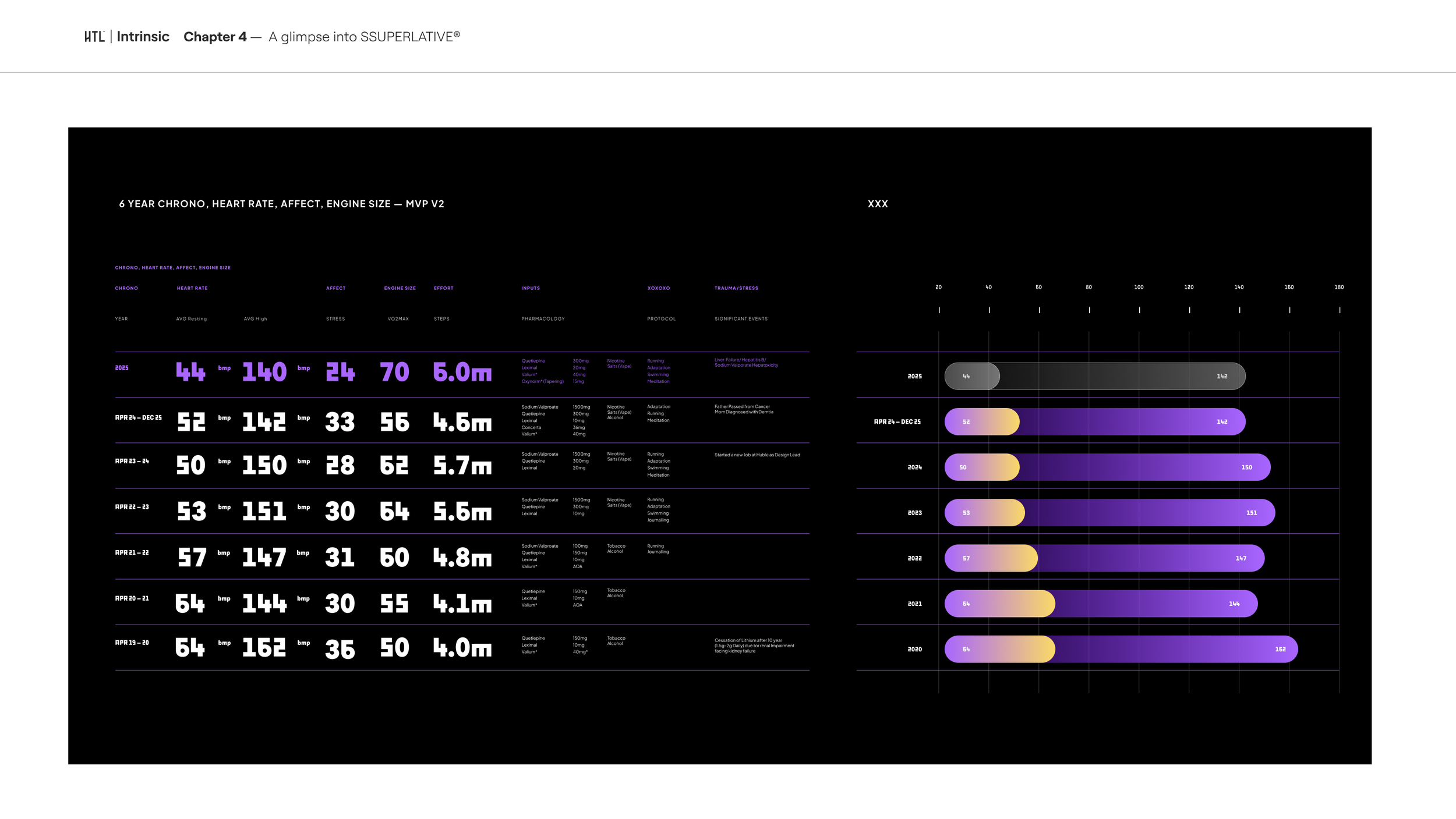Screen dimensions: 1456x819
Task: Click the AFFECT column header
Action: (x=335, y=288)
